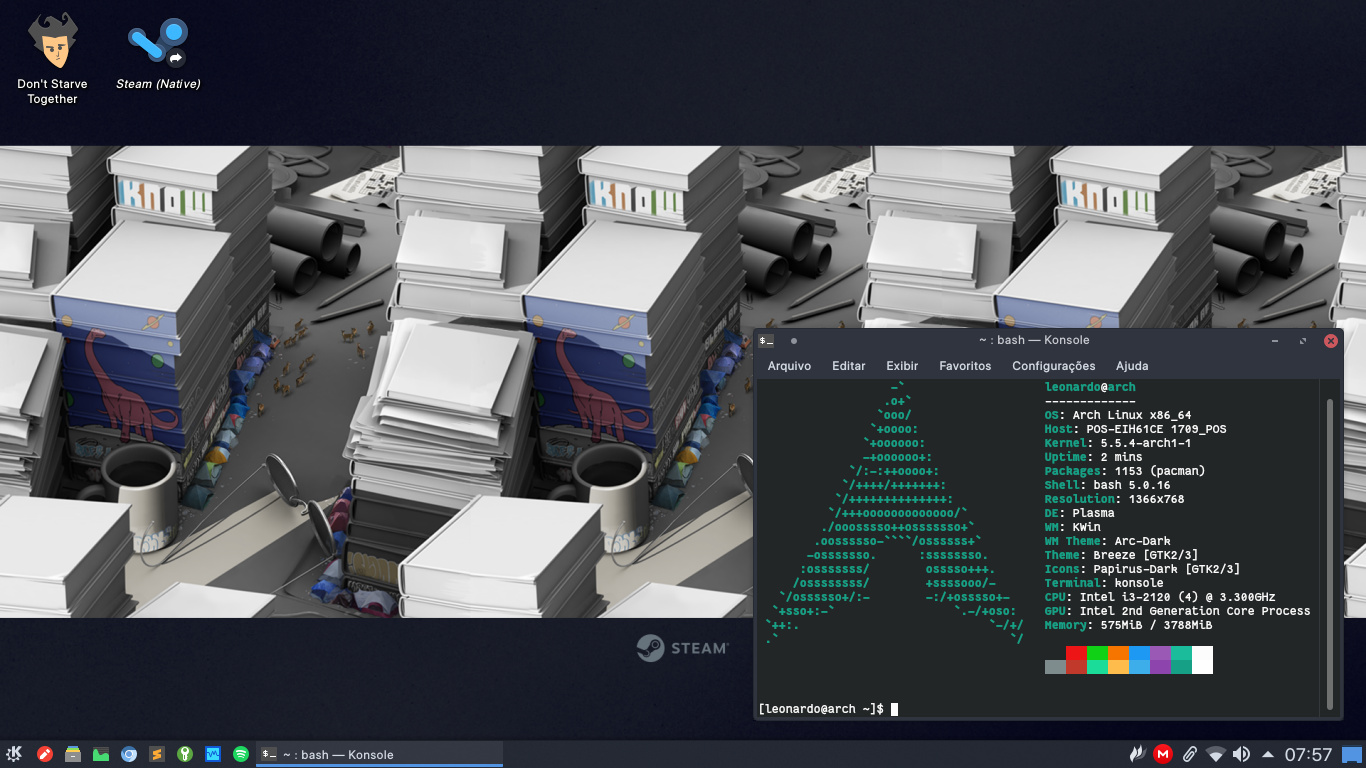
Task: Open the flame icon in system tray
Action: coord(1137,754)
